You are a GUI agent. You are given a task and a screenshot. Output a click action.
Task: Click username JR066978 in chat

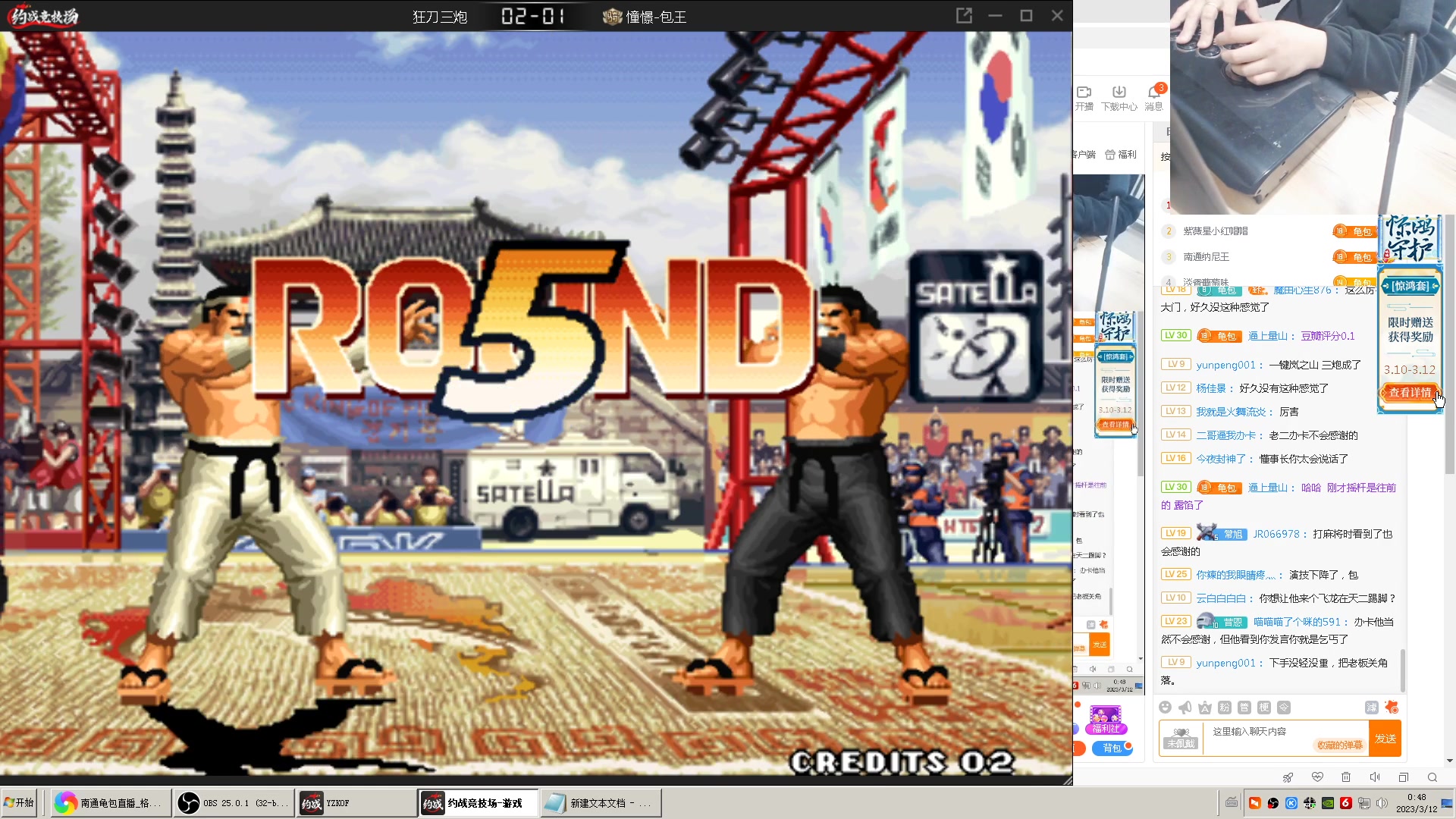(x=1276, y=535)
